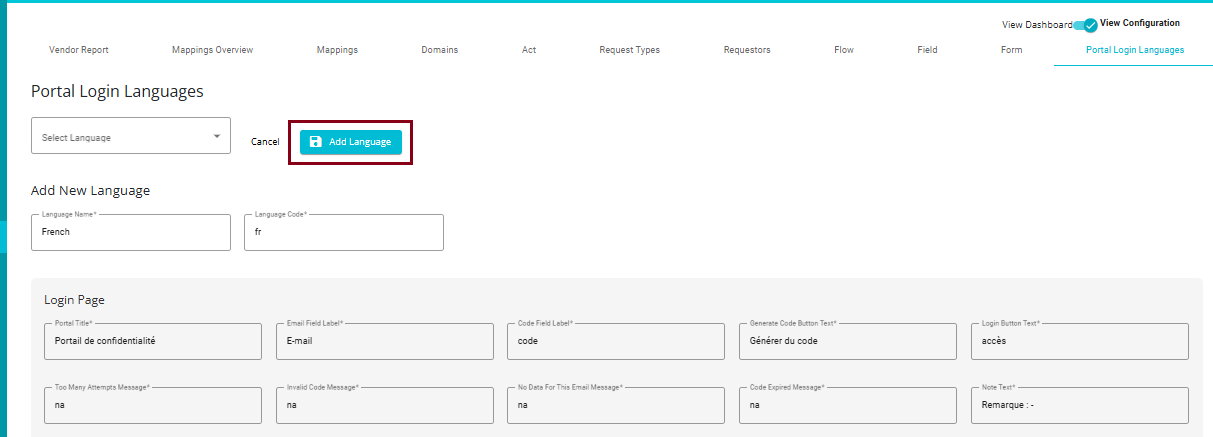Click the save icon on Add Language button
The width and height of the screenshot is (1213, 437).
[316, 142]
